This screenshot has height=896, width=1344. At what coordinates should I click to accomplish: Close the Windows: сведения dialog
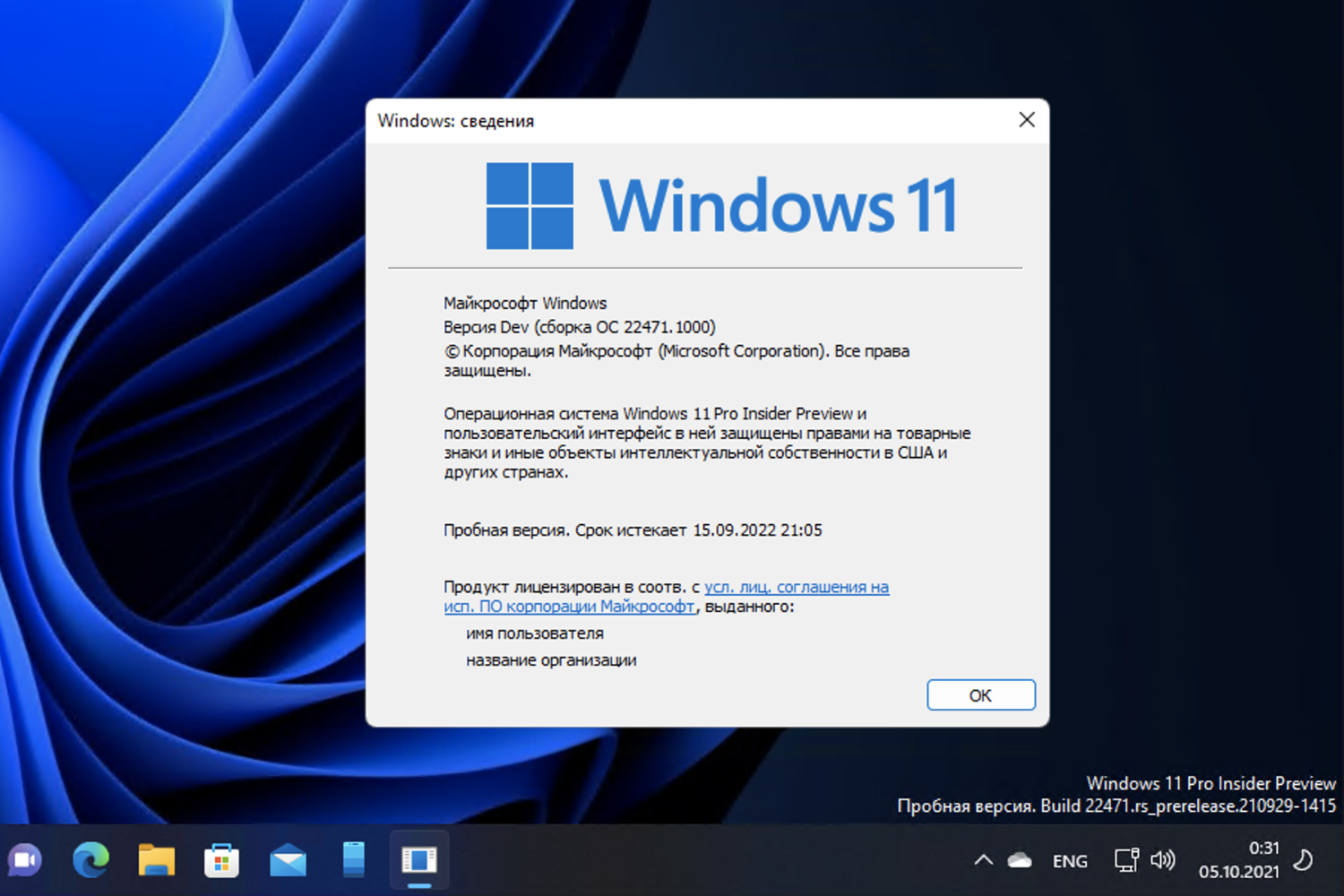click(1027, 120)
